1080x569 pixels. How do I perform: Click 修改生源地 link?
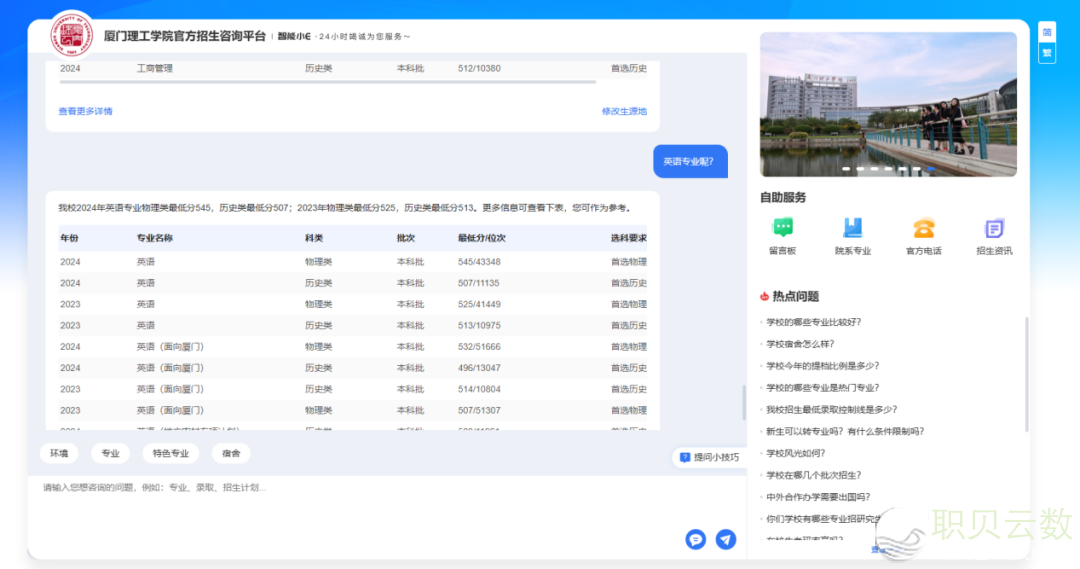click(x=624, y=111)
